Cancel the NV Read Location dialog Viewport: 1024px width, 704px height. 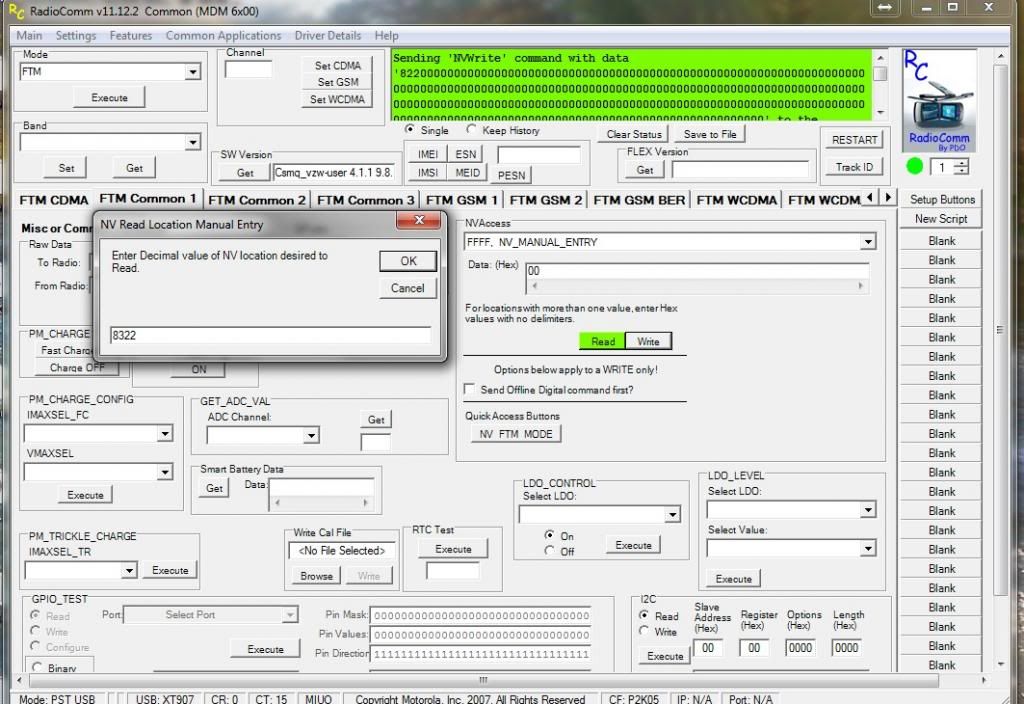coord(408,288)
